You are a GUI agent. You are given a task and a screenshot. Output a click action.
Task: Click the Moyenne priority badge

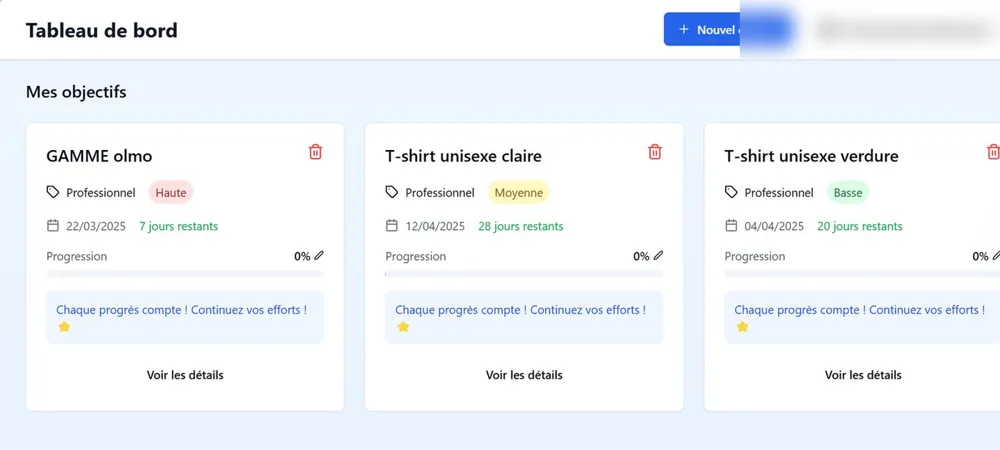(518, 192)
